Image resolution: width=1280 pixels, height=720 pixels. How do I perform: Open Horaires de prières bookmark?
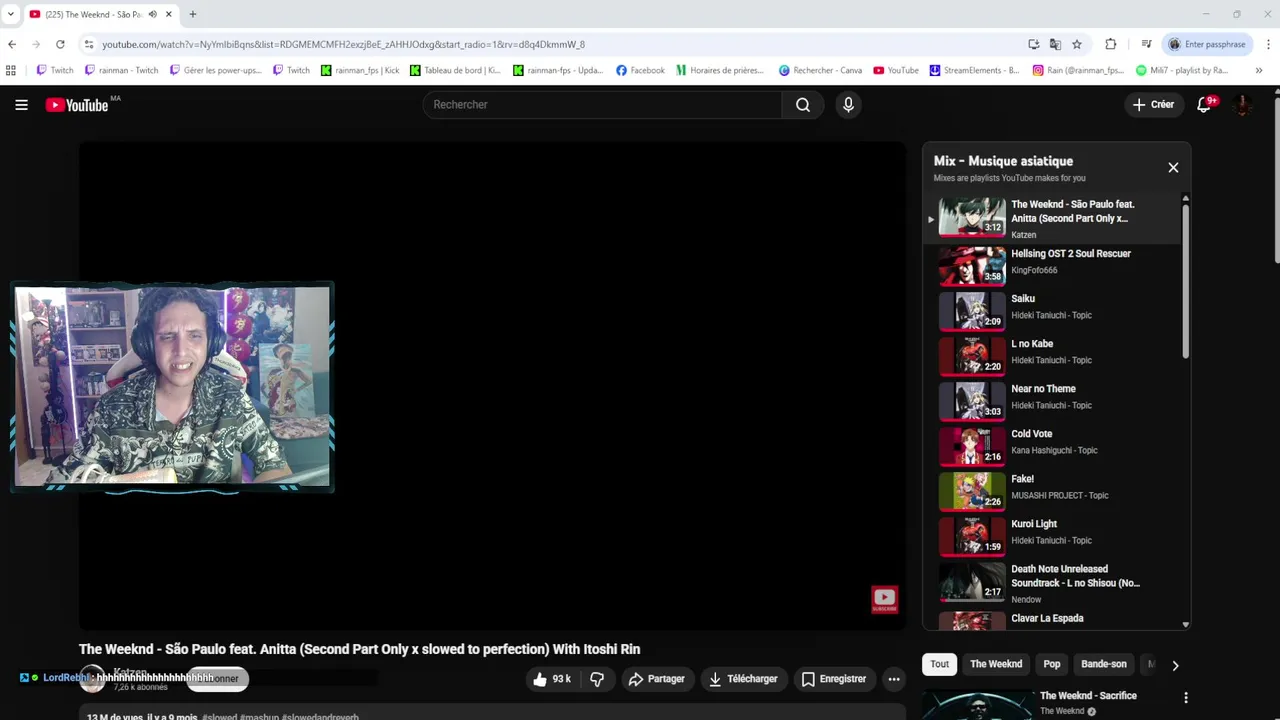pyautogui.click(x=720, y=70)
